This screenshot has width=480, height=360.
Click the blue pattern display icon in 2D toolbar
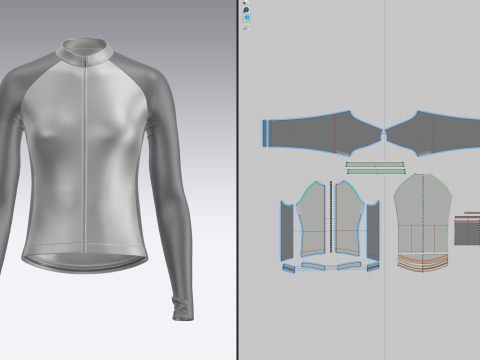click(x=246, y=18)
